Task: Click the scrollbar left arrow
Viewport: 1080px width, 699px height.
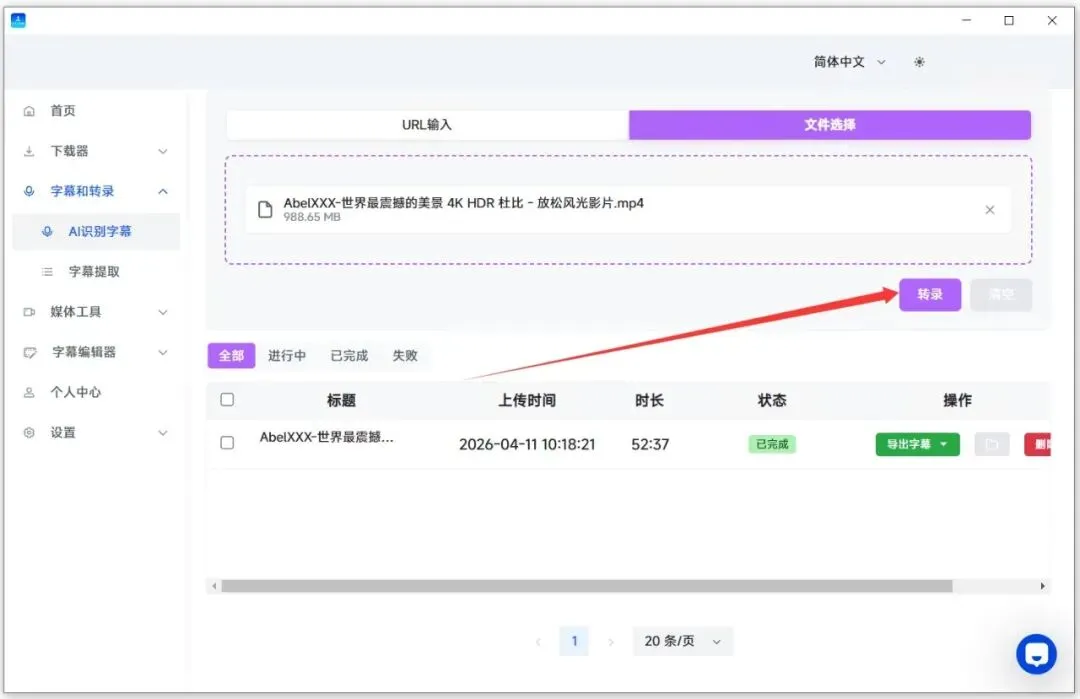Action: 214,586
